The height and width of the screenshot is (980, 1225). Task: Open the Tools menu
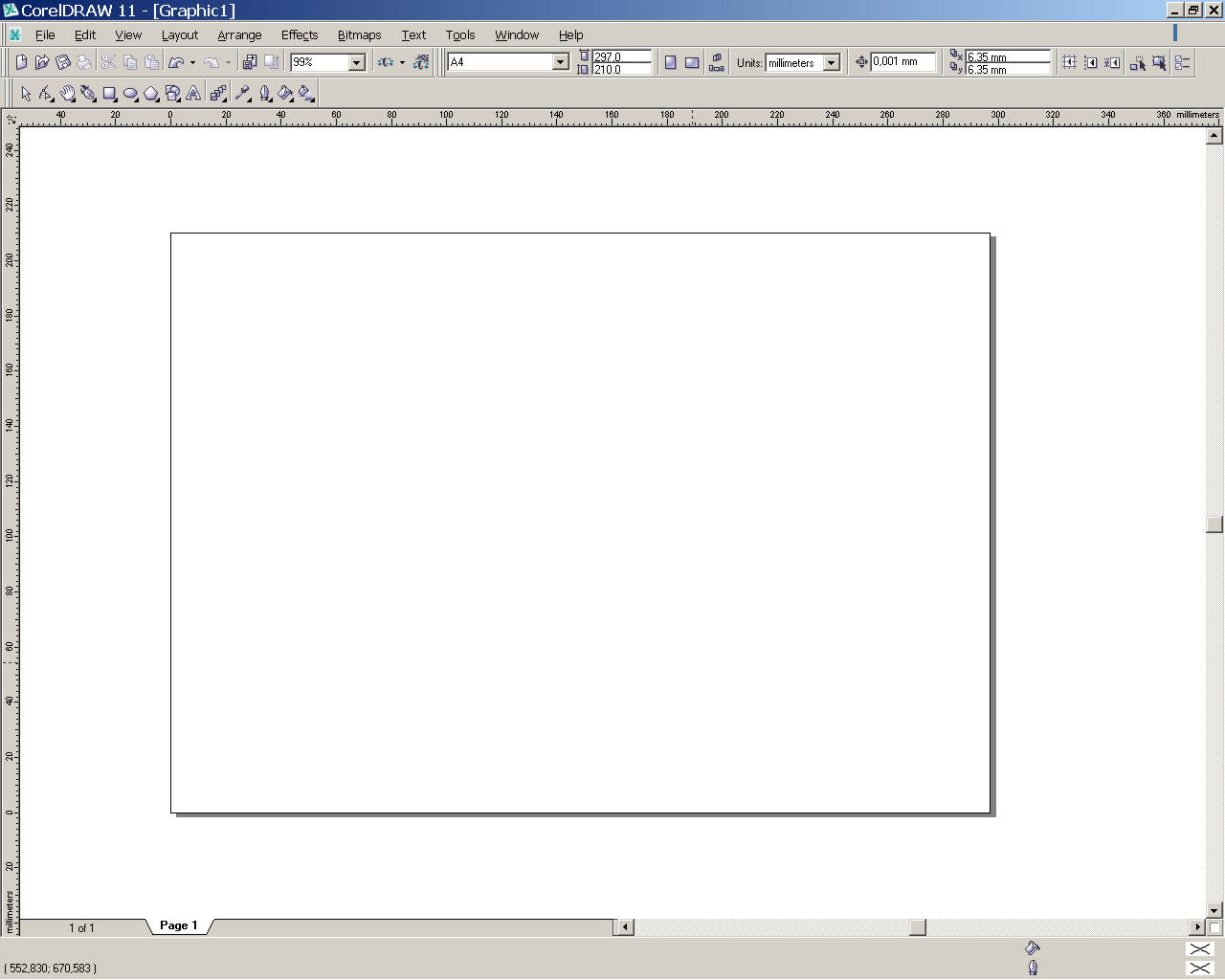coord(460,34)
